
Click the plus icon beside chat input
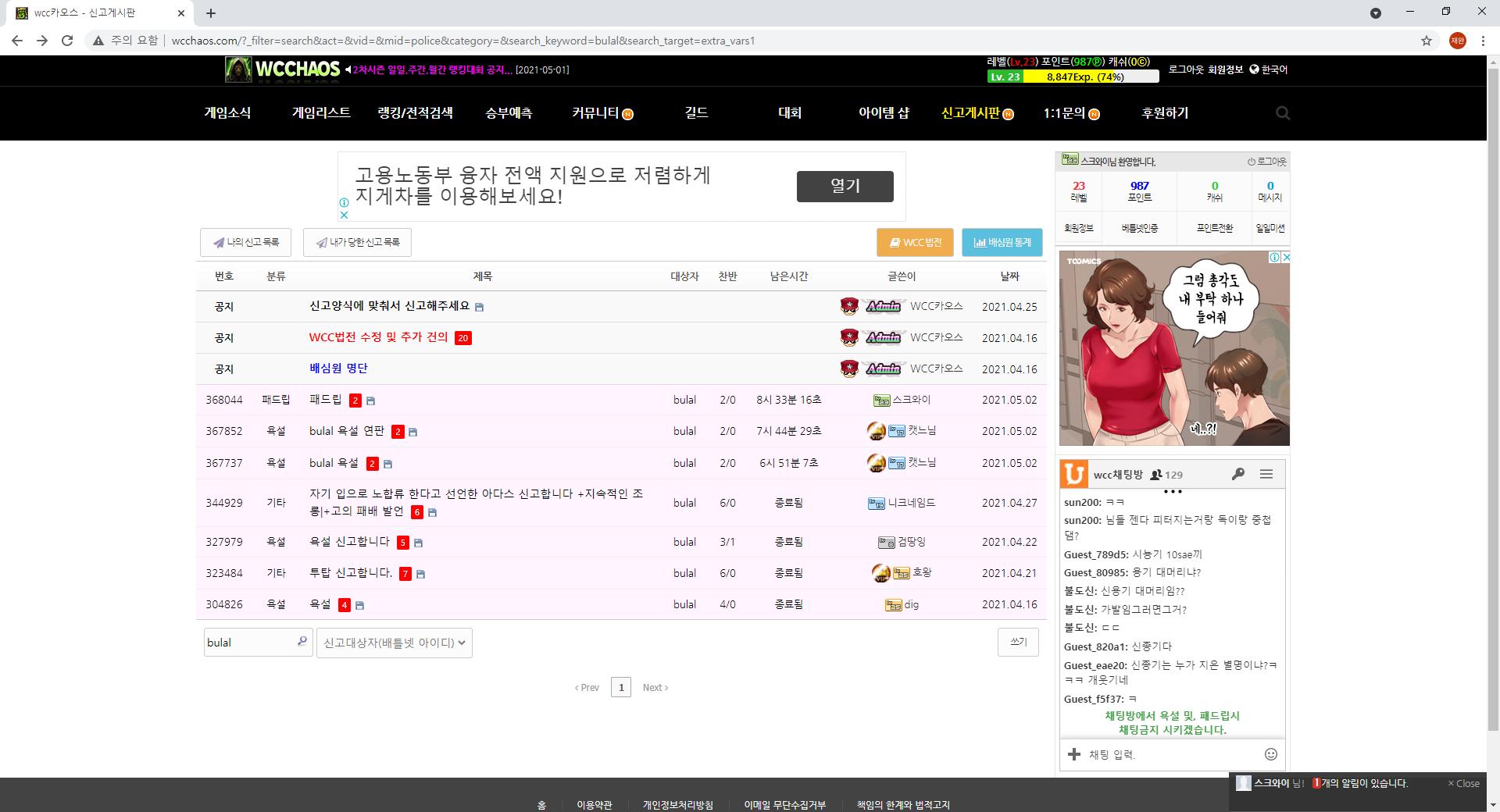(x=1074, y=754)
